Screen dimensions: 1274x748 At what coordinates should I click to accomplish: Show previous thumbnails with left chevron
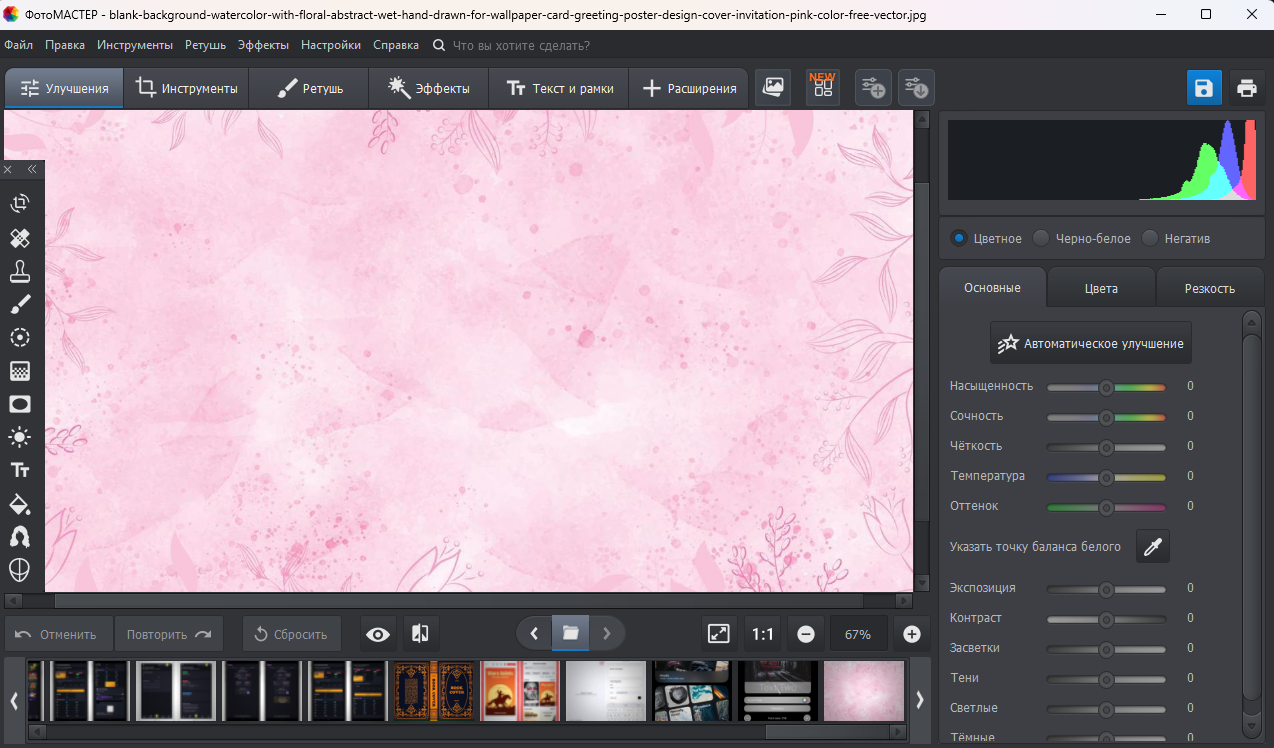coord(15,700)
